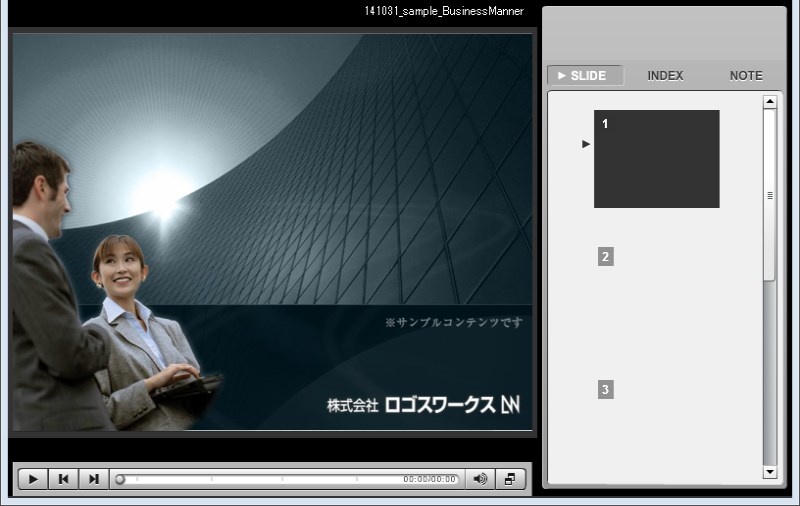Open the NOTE tab
The image size is (800, 506).
pos(745,76)
